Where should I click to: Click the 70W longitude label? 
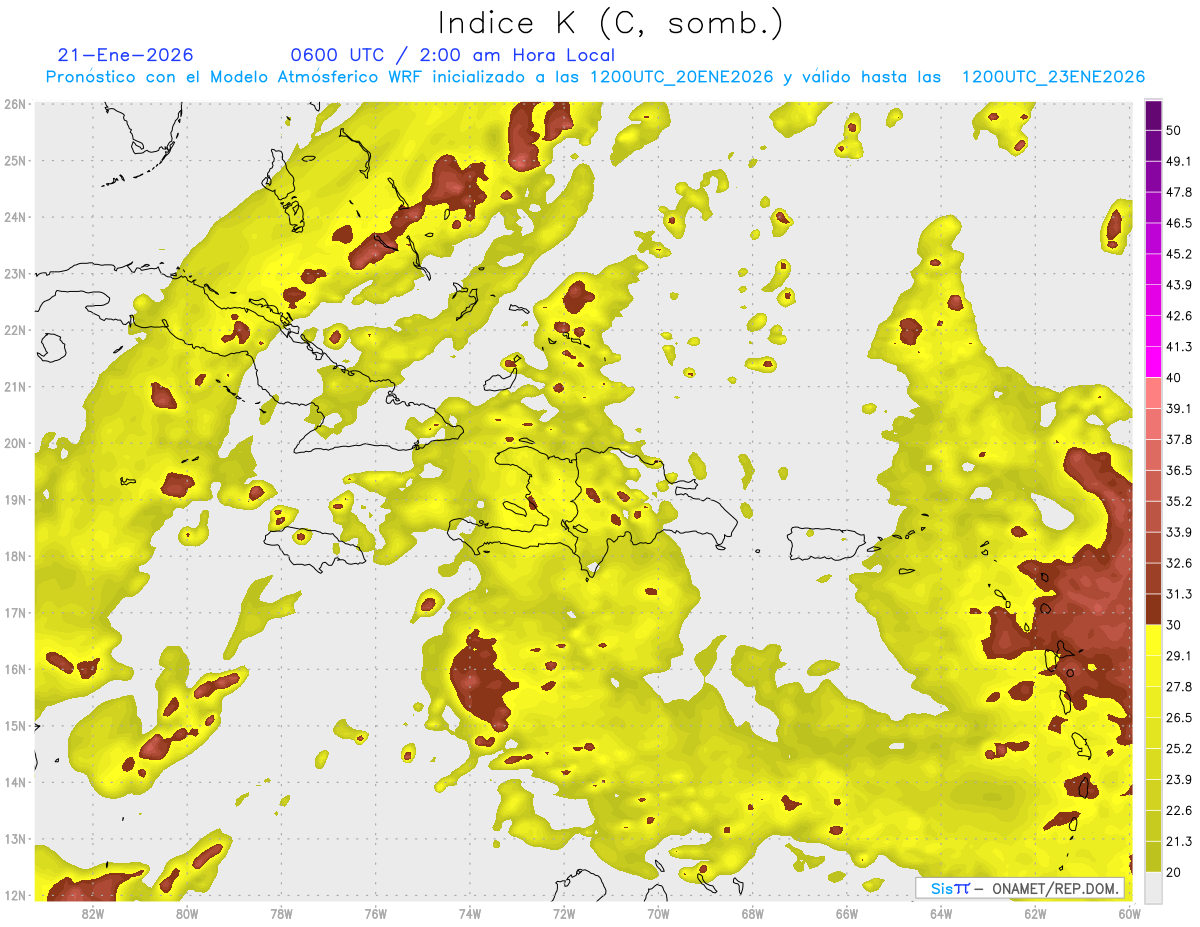(658, 913)
